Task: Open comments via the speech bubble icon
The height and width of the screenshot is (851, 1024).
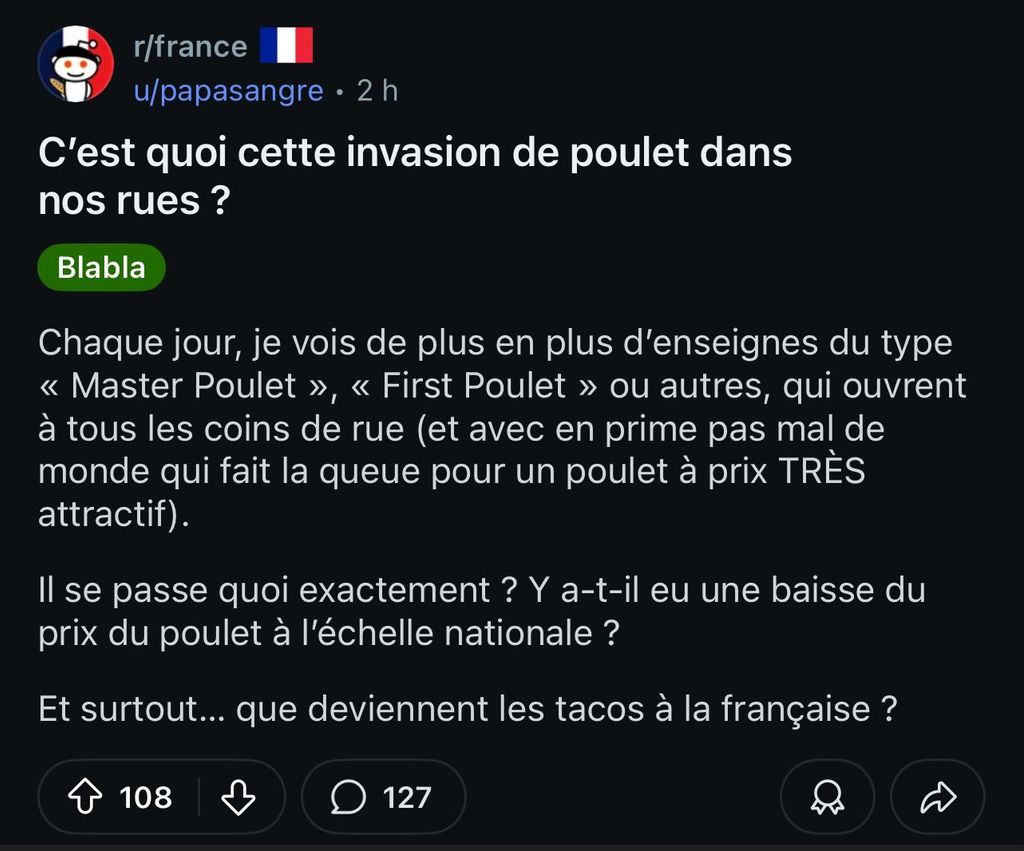Action: coord(348,797)
